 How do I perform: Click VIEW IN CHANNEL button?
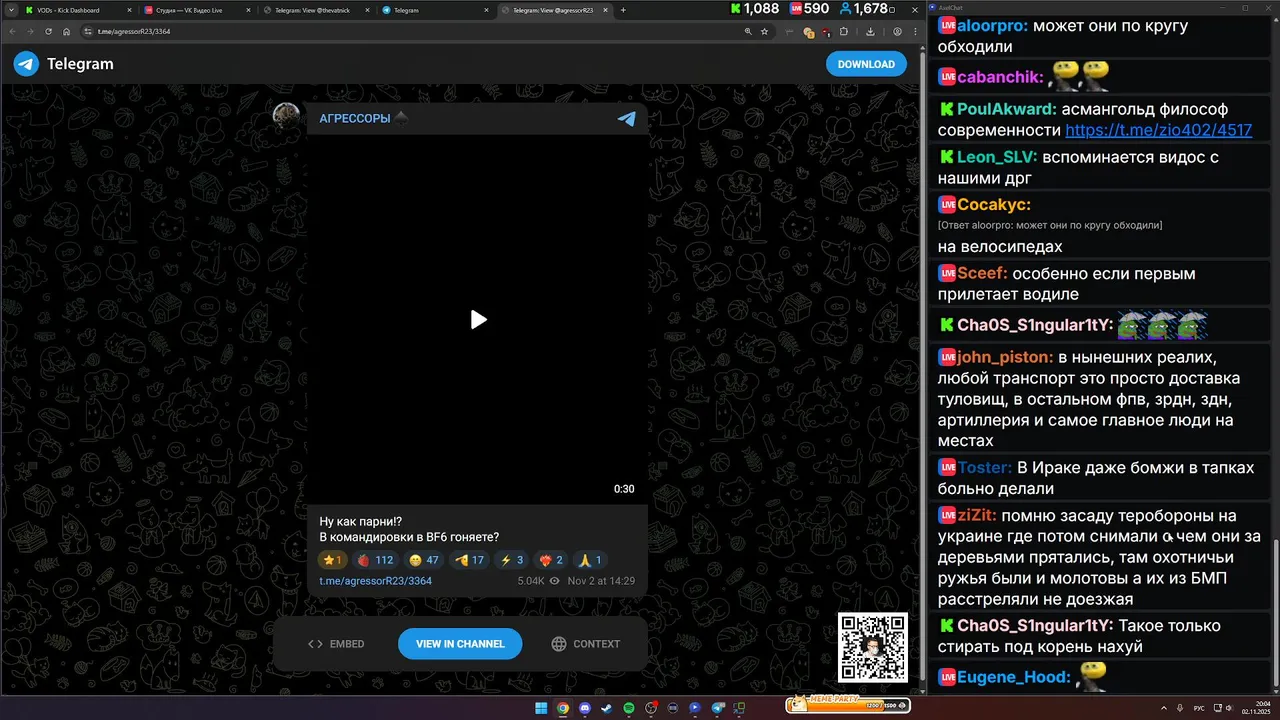point(460,644)
